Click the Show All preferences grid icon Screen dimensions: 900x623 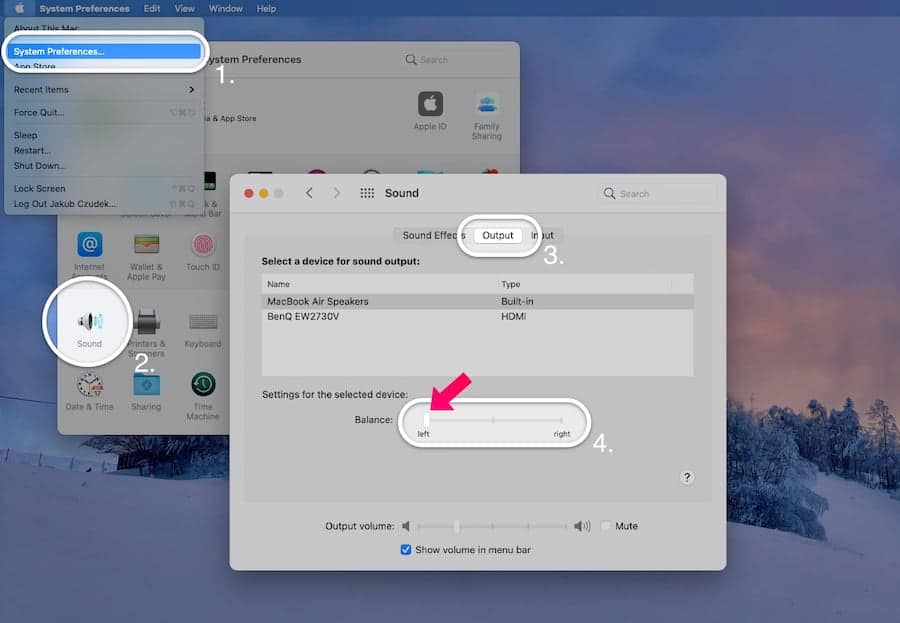tap(369, 192)
